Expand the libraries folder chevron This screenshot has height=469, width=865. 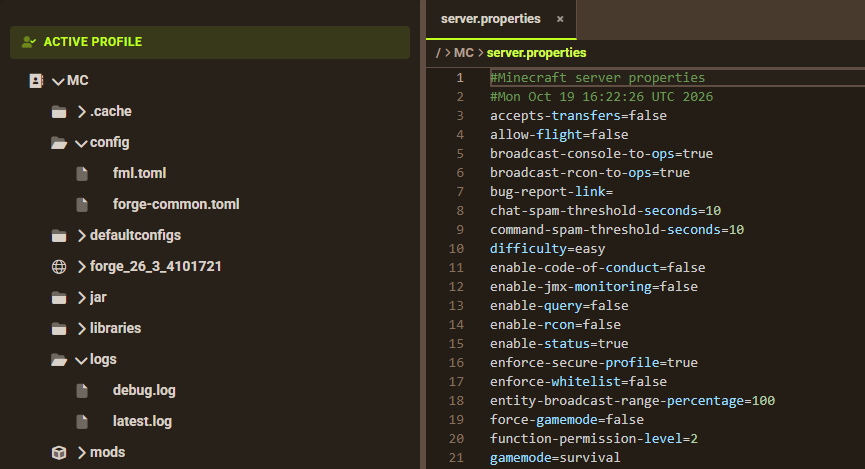tap(82, 328)
